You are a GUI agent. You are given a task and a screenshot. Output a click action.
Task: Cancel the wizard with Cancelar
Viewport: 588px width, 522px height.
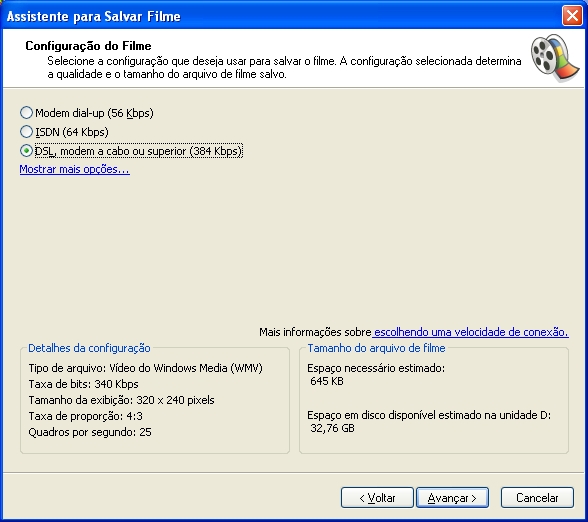click(x=537, y=498)
